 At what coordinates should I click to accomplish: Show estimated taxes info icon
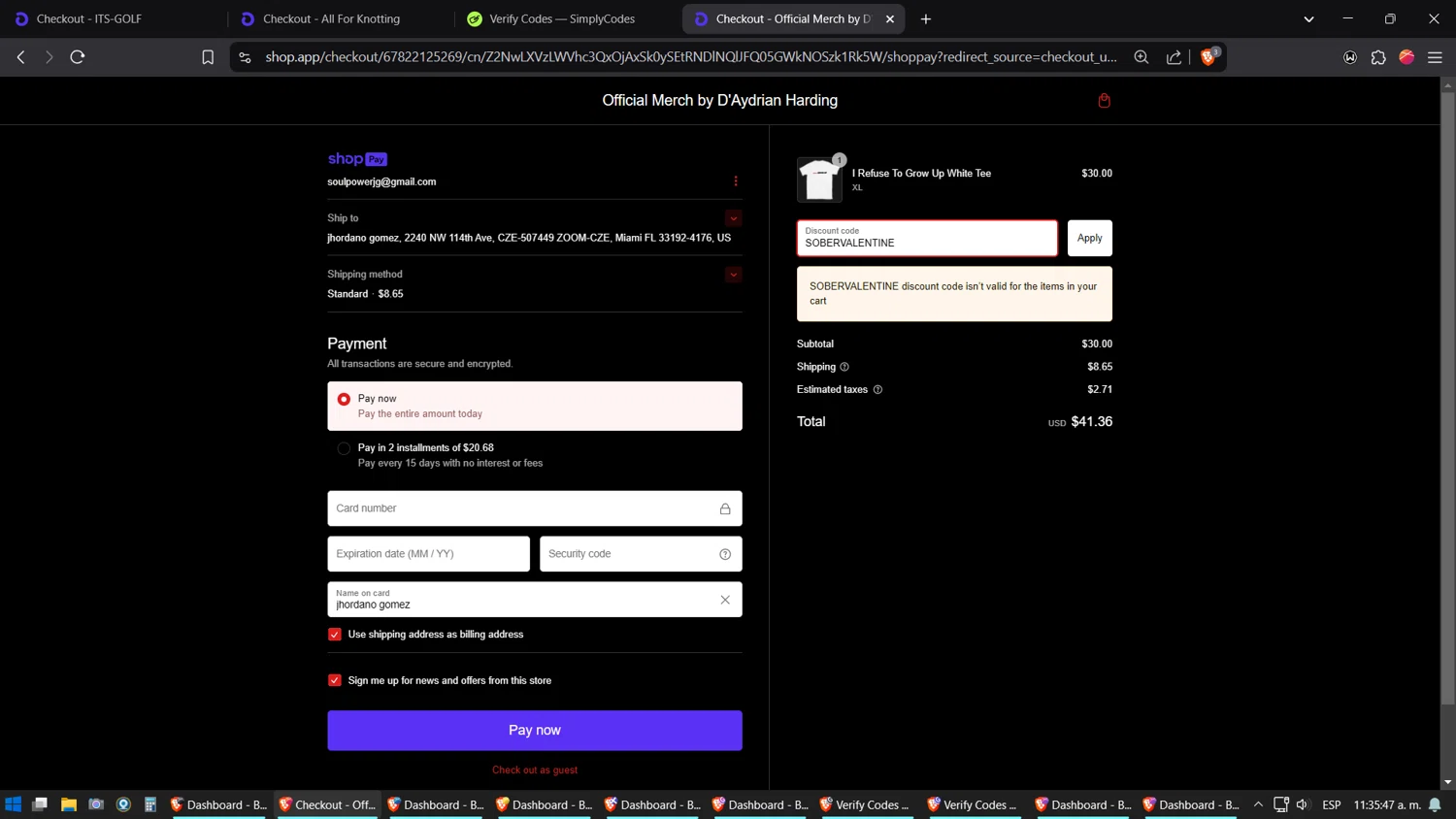(877, 390)
